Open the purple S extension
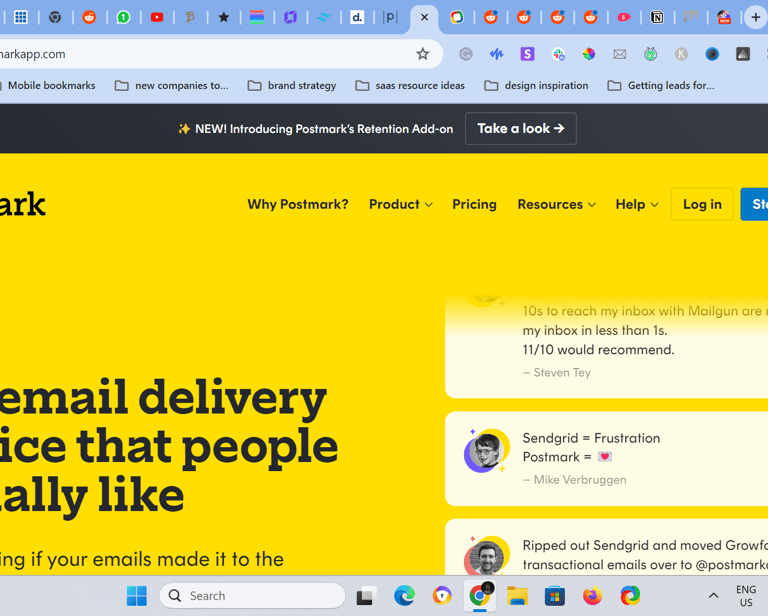768x616 pixels. point(527,54)
